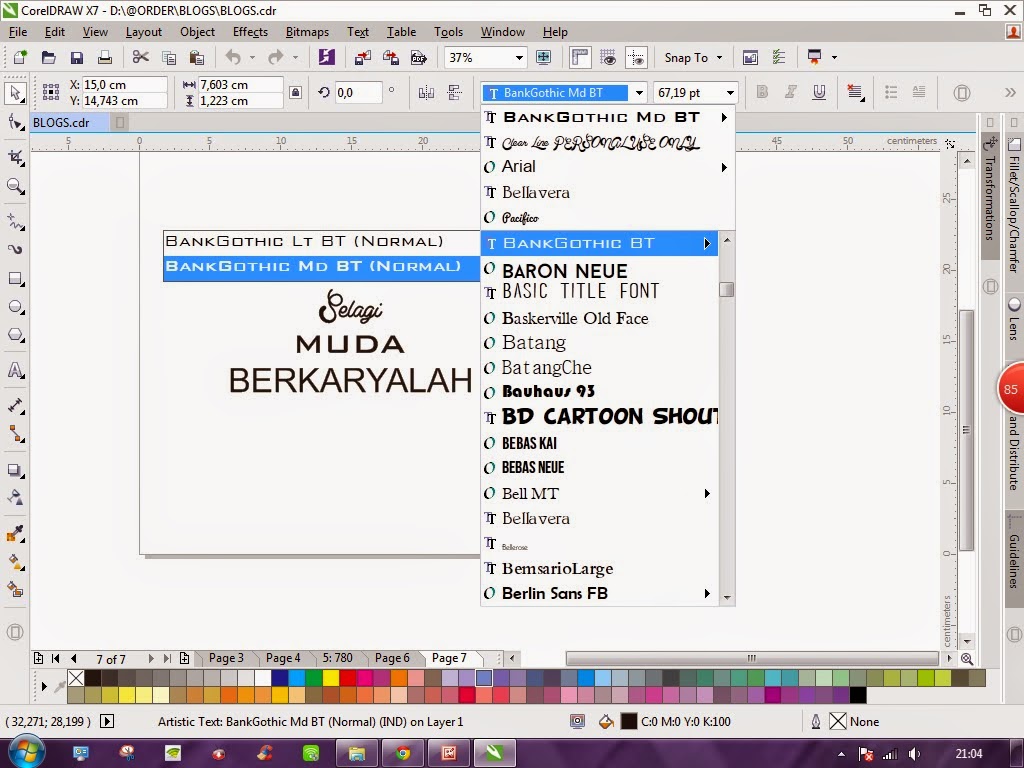This screenshot has width=1024, height=768.
Task: Toggle the lock ratio padlock
Action: (x=295, y=93)
